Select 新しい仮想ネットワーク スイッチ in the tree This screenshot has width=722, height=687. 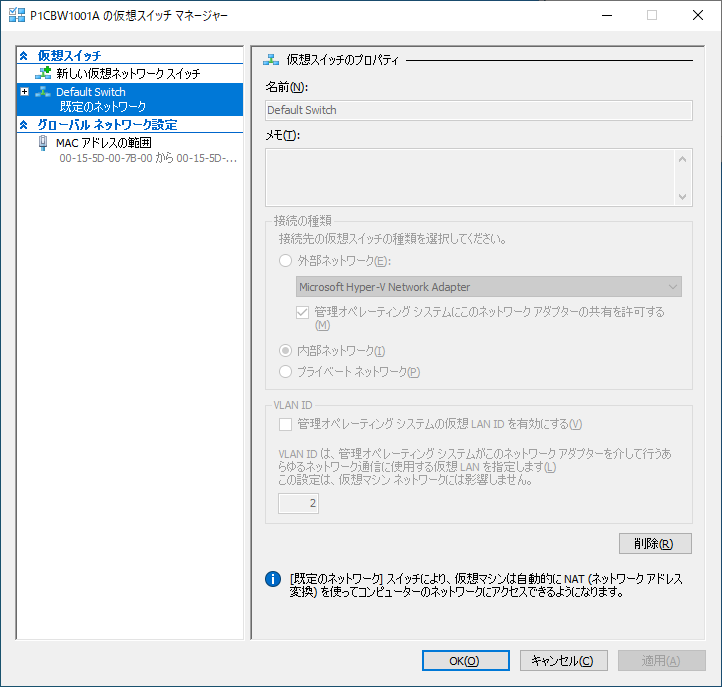point(128,74)
